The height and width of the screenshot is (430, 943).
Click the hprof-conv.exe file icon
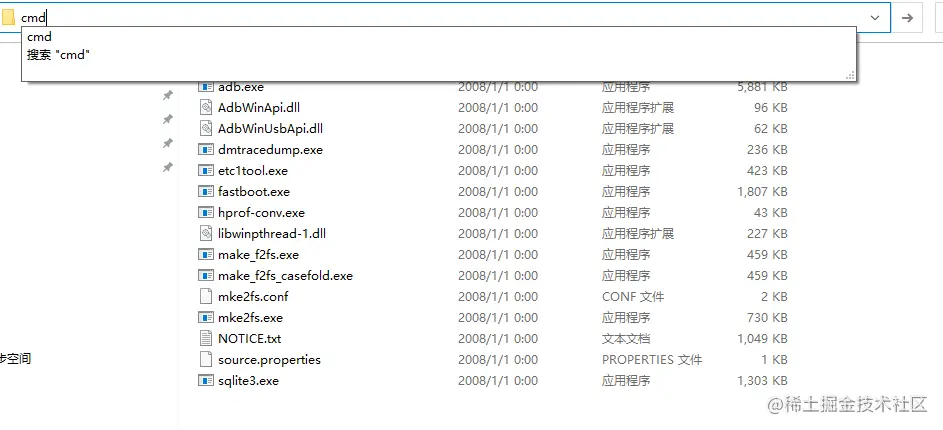tap(206, 213)
